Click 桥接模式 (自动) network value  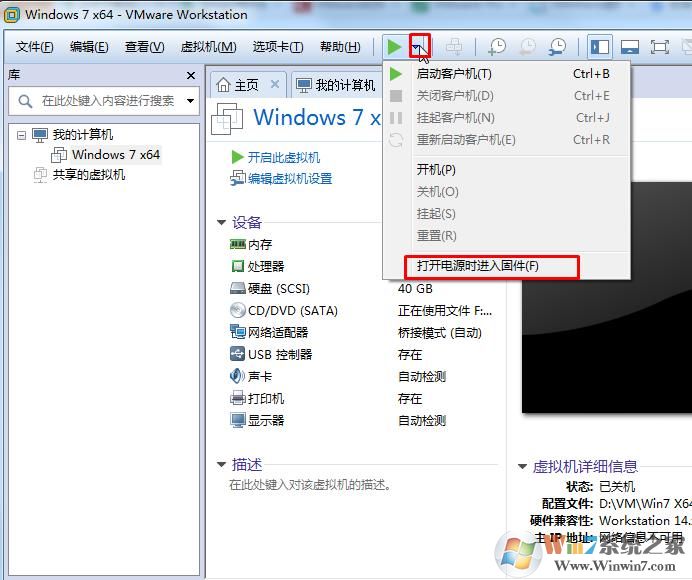click(x=440, y=332)
